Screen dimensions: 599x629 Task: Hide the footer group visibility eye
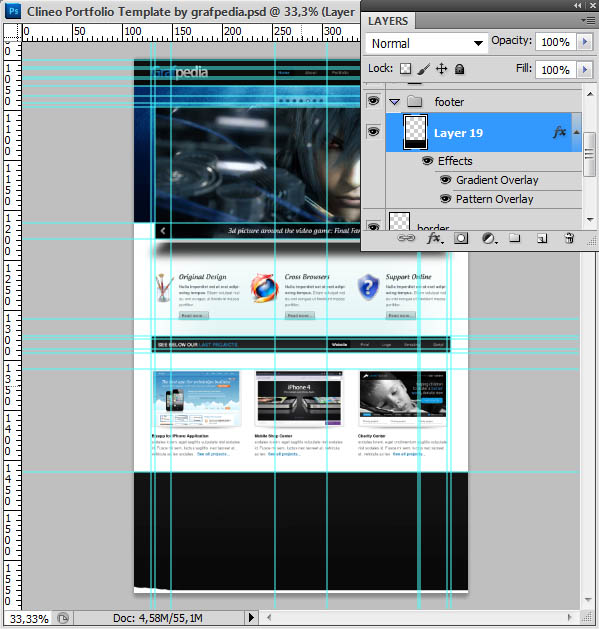coord(373,100)
